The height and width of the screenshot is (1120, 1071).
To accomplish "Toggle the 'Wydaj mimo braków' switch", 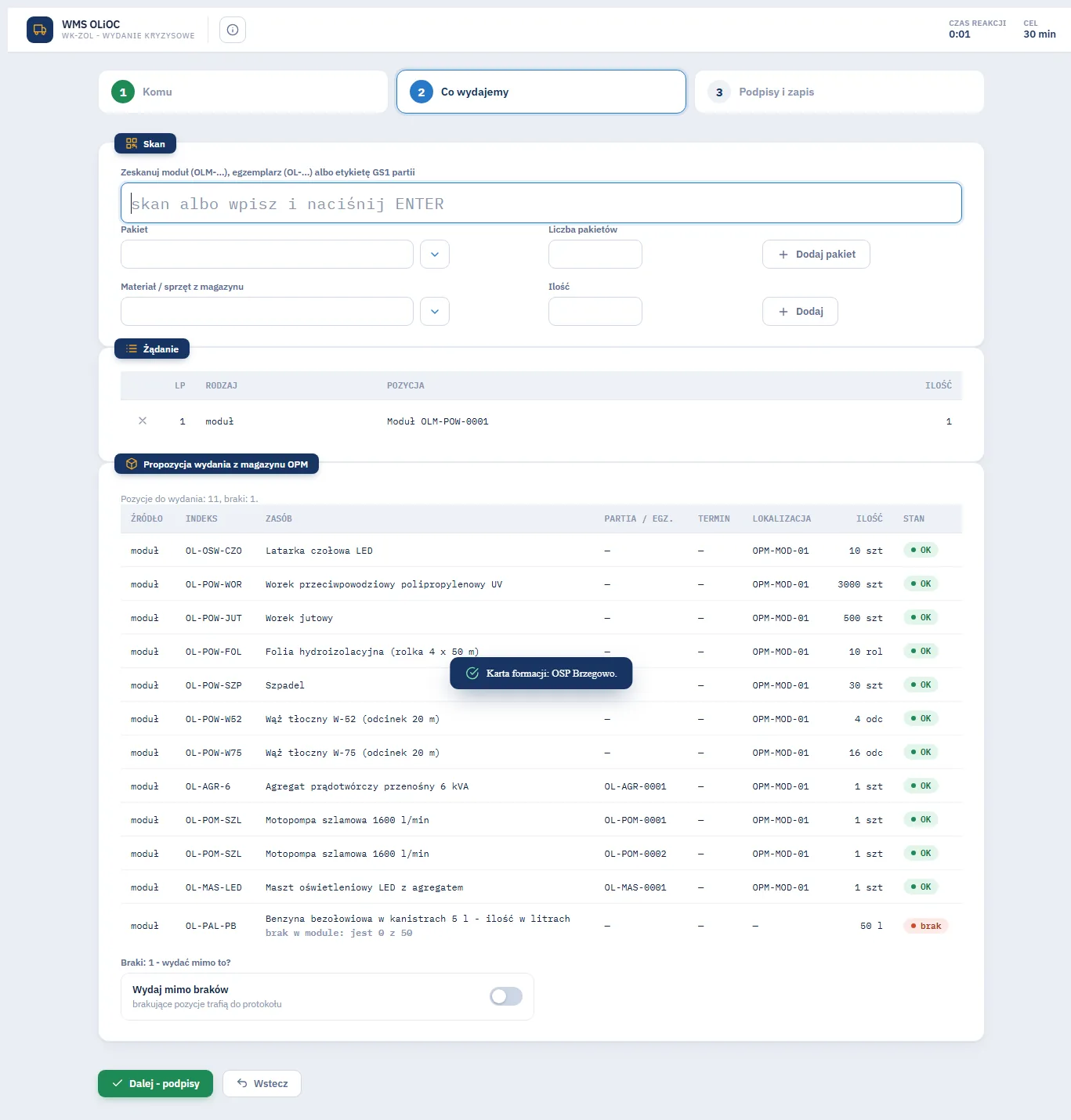I will [506, 996].
